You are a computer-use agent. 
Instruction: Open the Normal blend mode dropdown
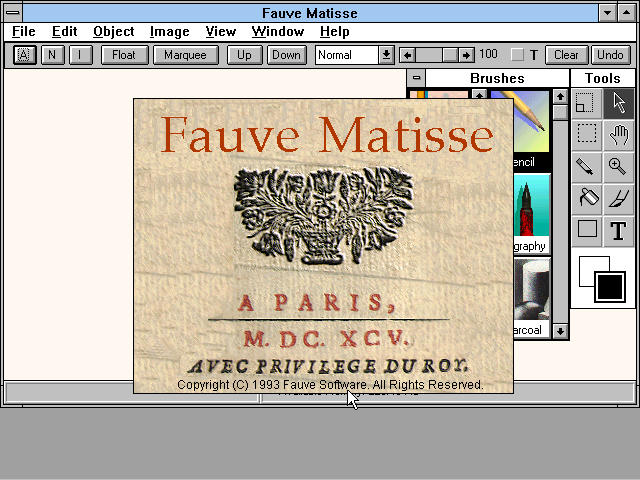(x=386, y=55)
